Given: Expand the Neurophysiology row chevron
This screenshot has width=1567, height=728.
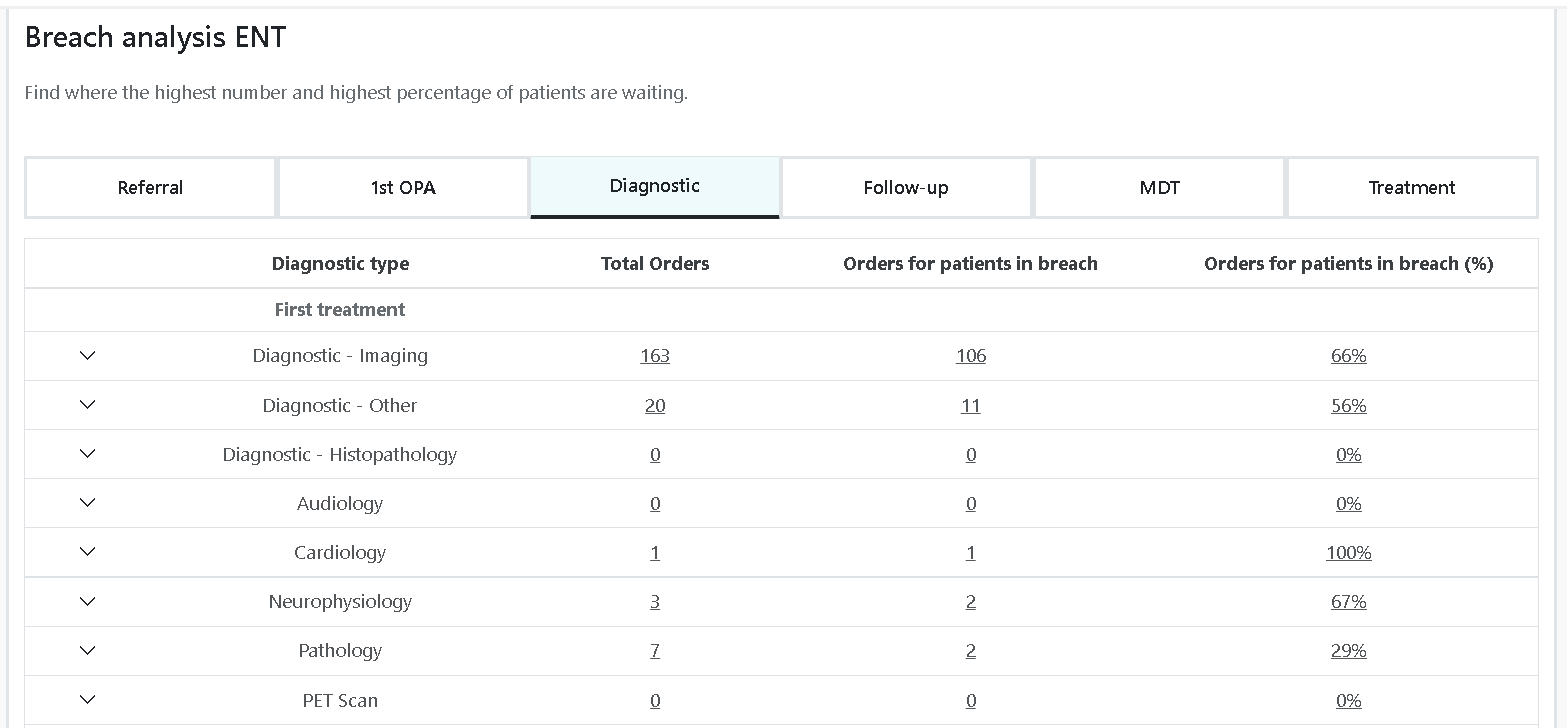Looking at the screenshot, I should pos(87,601).
